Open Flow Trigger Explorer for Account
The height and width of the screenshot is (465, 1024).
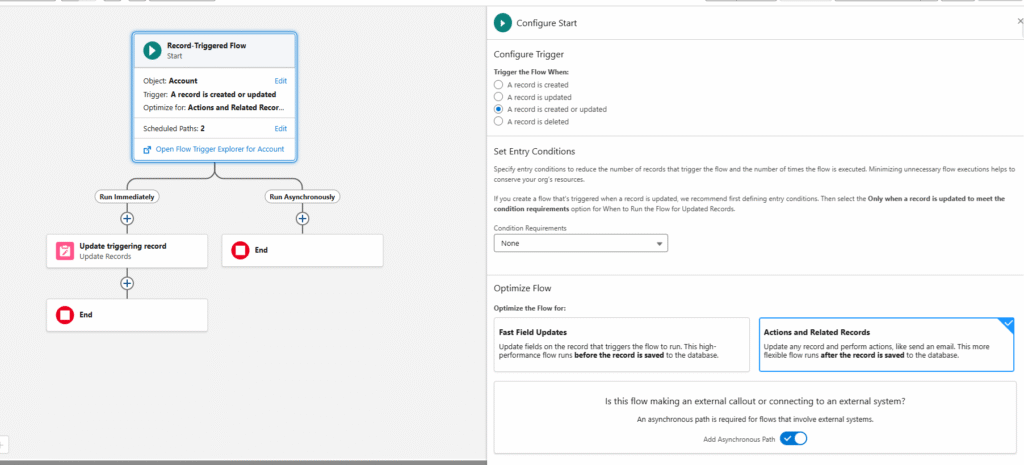pyautogui.click(x=219, y=149)
